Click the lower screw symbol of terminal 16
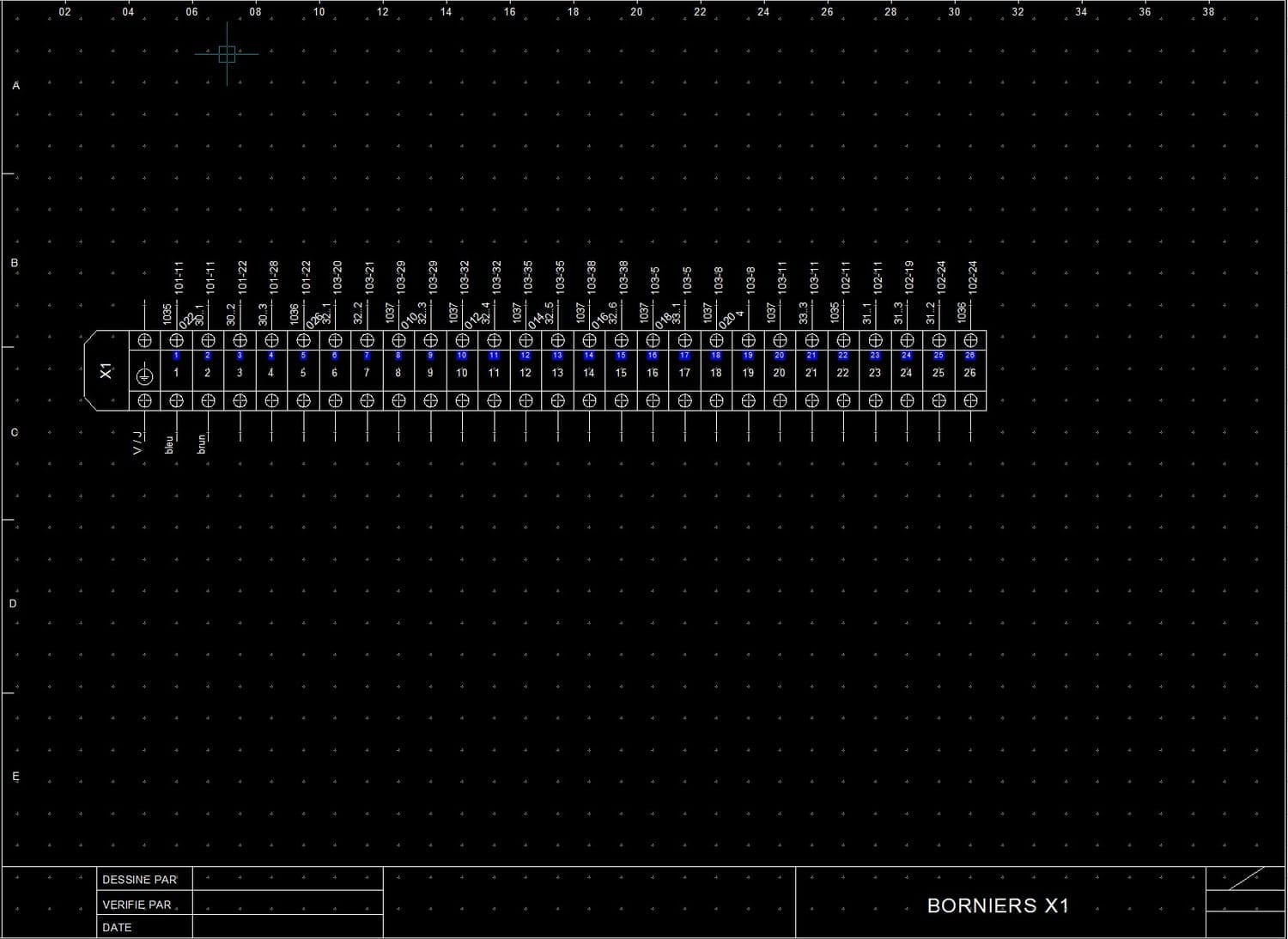The height and width of the screenshot is (939, 1288). click(x=653, y=400)
